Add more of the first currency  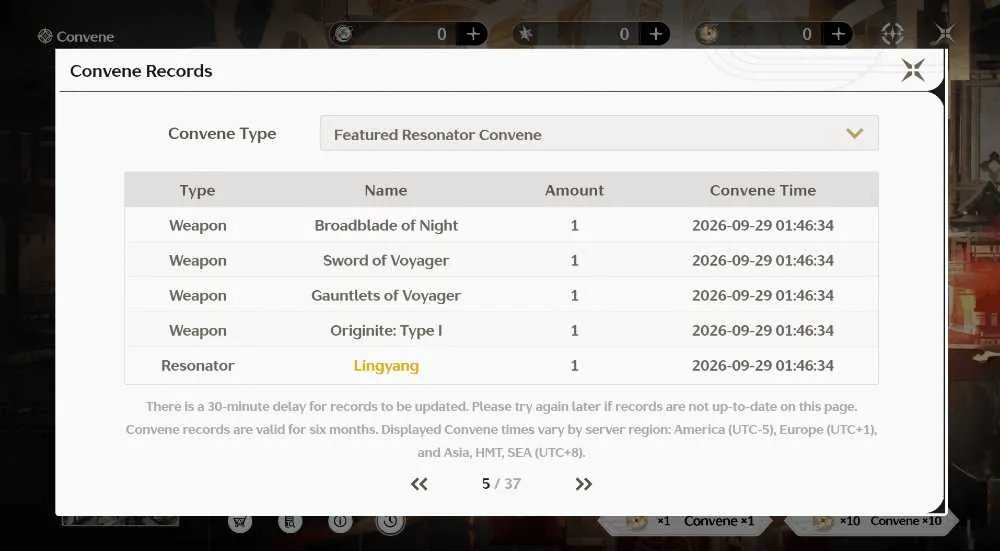473,34
